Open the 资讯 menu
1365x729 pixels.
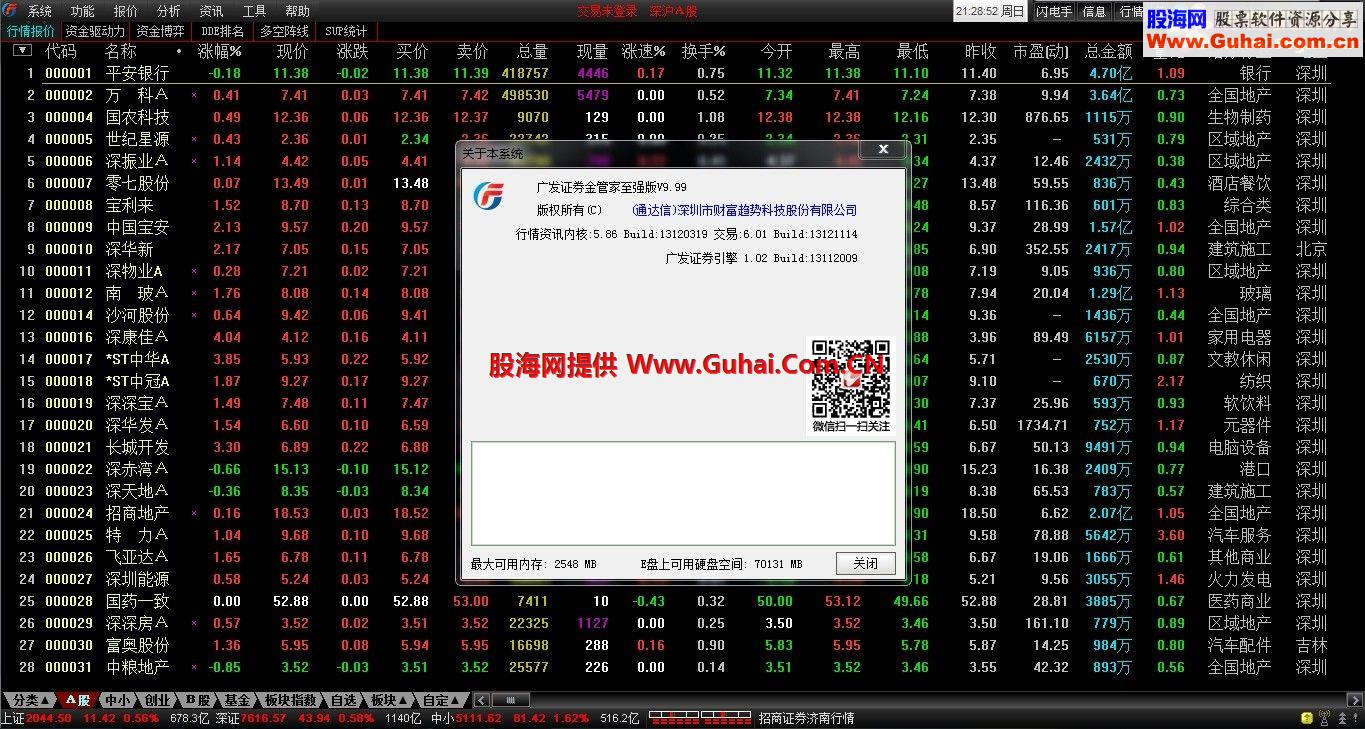point(212,11)
